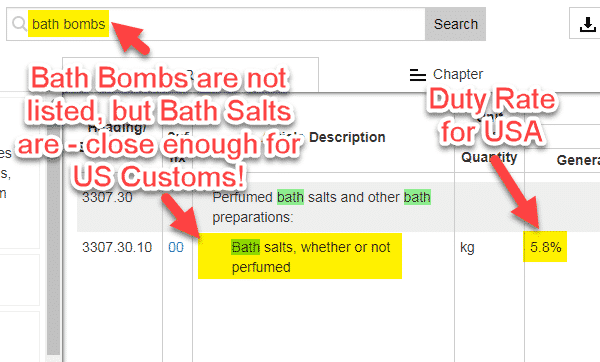The image size is (600, 362).
Task: Select heading 3307.30 cell
Action: coord(107,197)
